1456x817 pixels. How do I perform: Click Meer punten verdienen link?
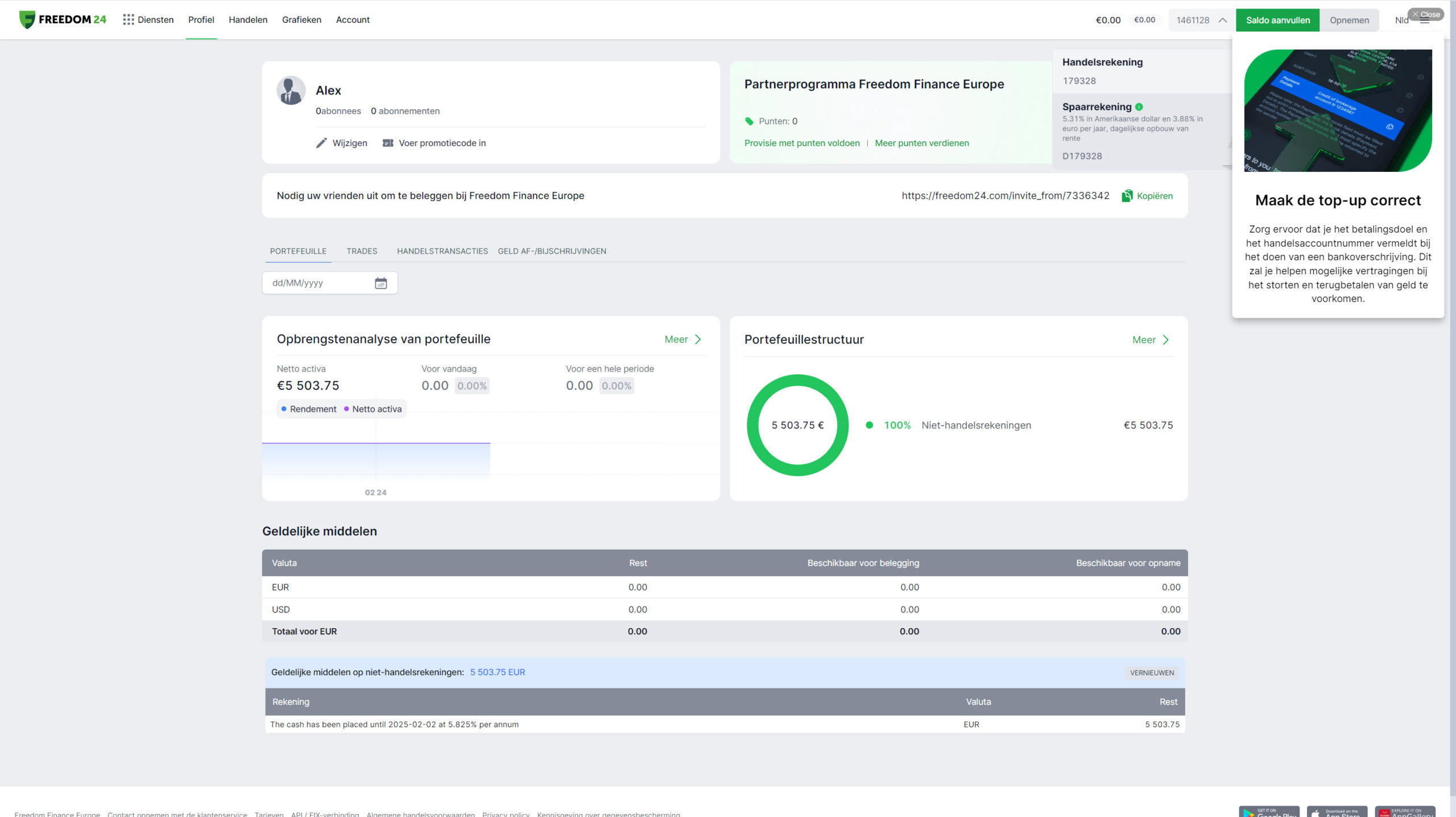(921, 143)
